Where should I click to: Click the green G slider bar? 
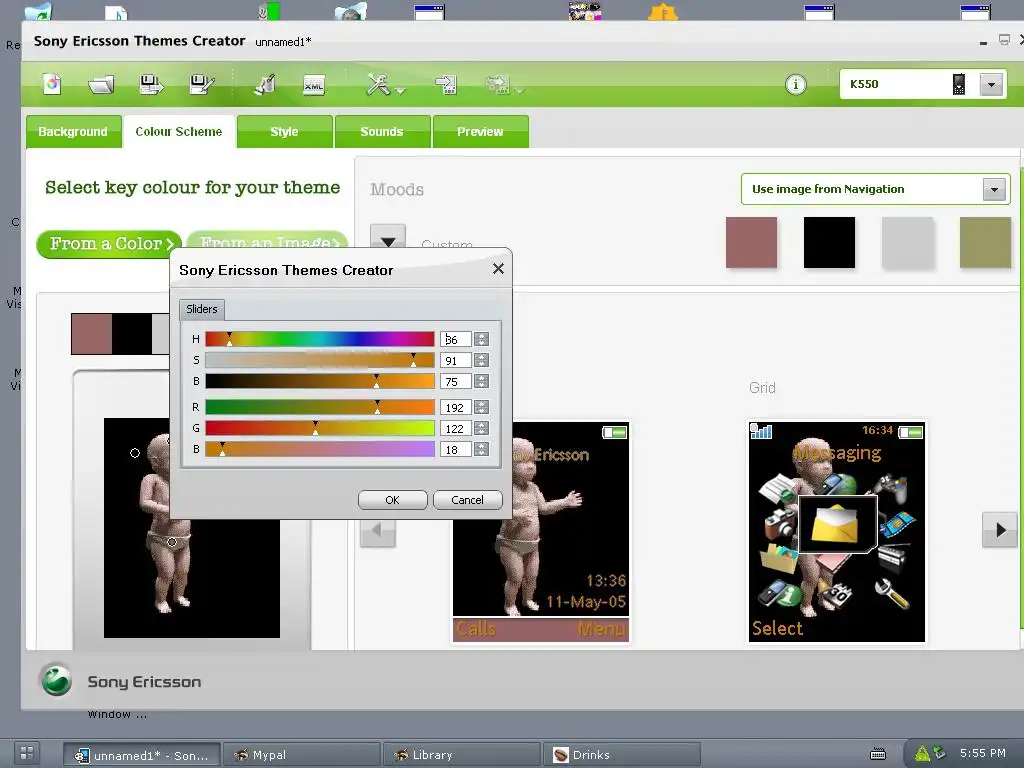tap(320, 428)
